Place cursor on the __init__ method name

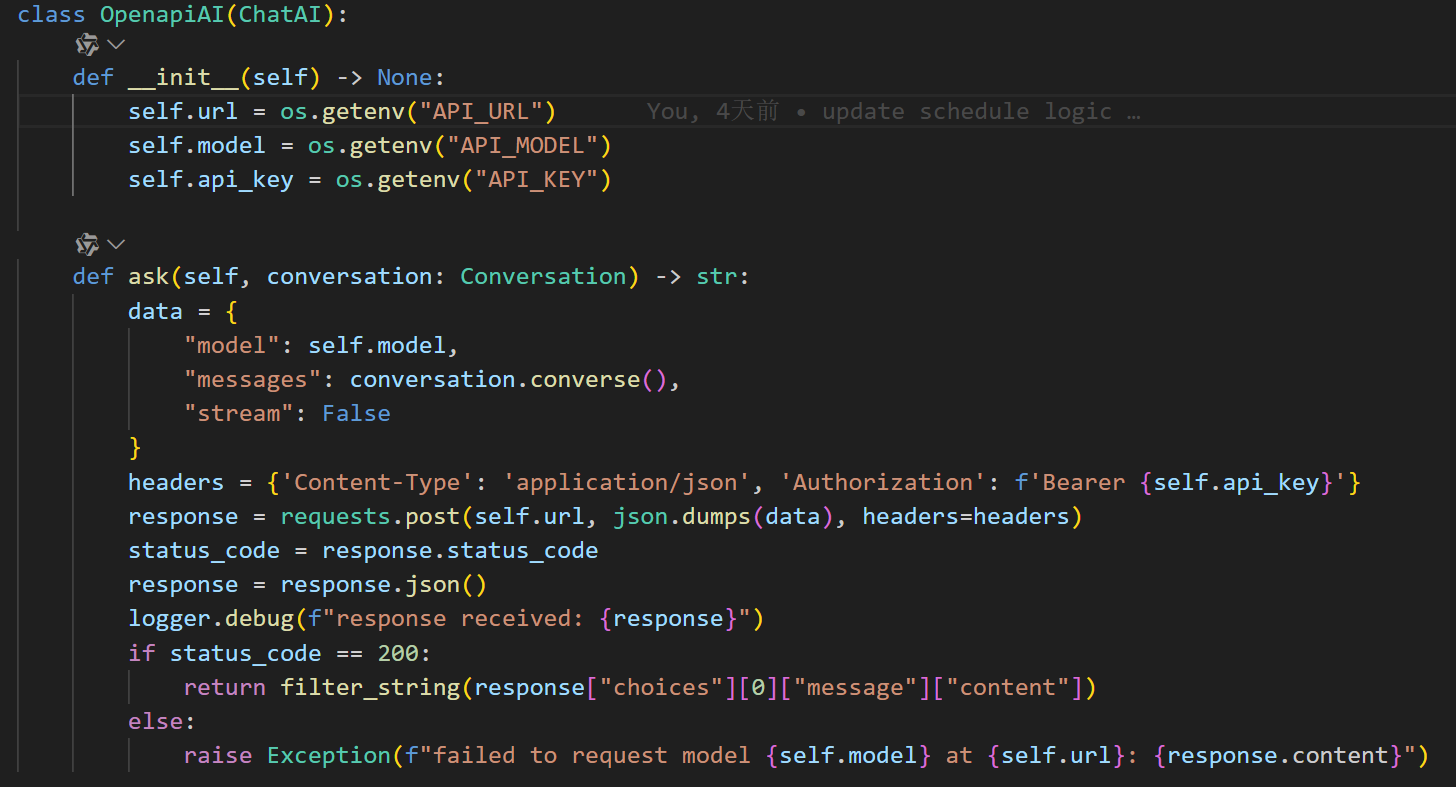click(183, 78)
